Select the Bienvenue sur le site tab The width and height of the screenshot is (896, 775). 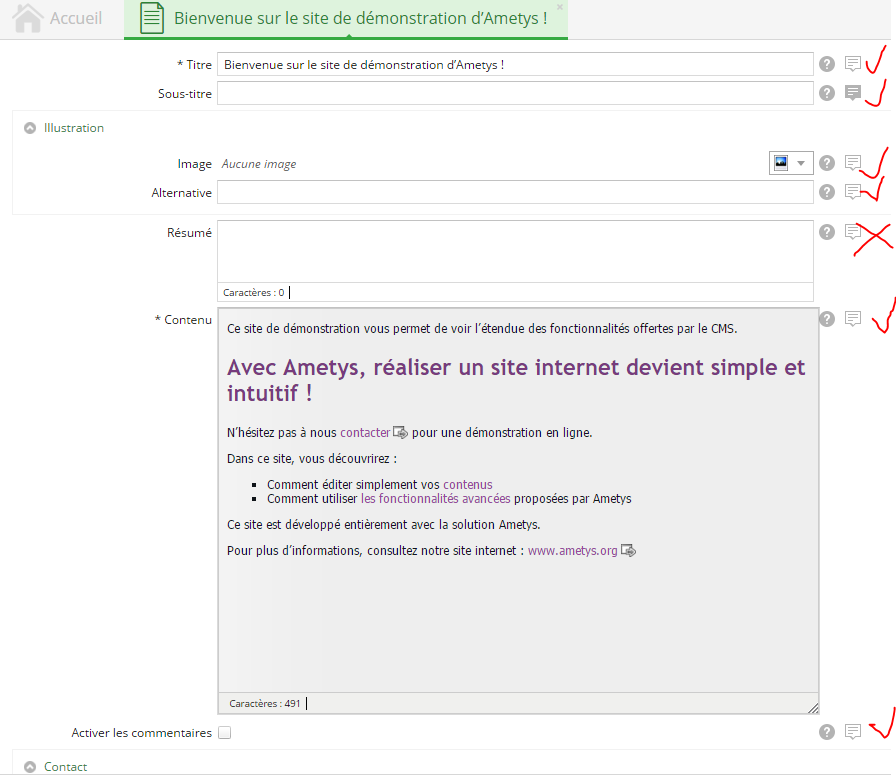pyautogui.click(x=346, y=19)
